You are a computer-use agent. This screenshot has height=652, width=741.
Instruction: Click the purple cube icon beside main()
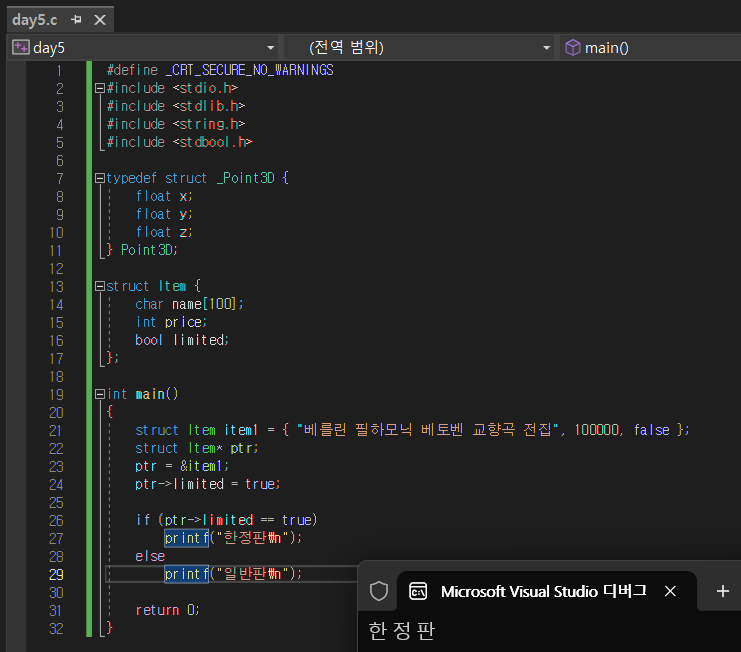pyautogui.click(x=573, y=48)
